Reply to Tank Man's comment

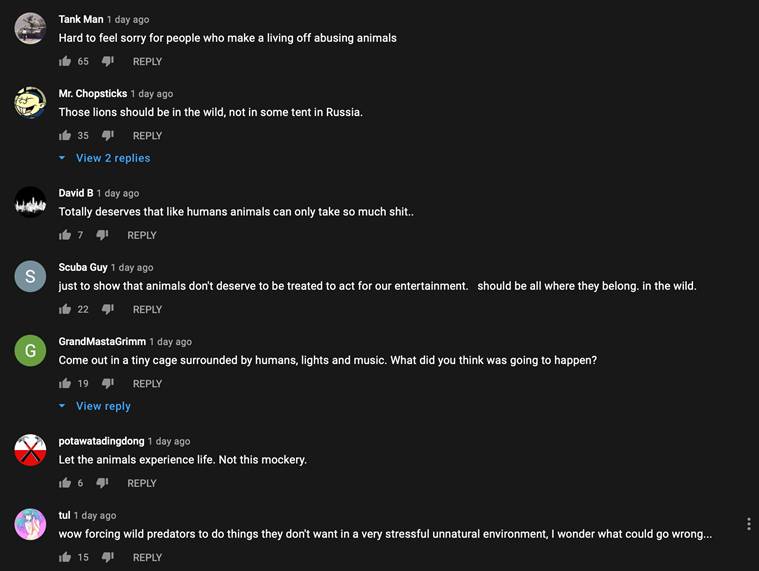coord(147,62)
